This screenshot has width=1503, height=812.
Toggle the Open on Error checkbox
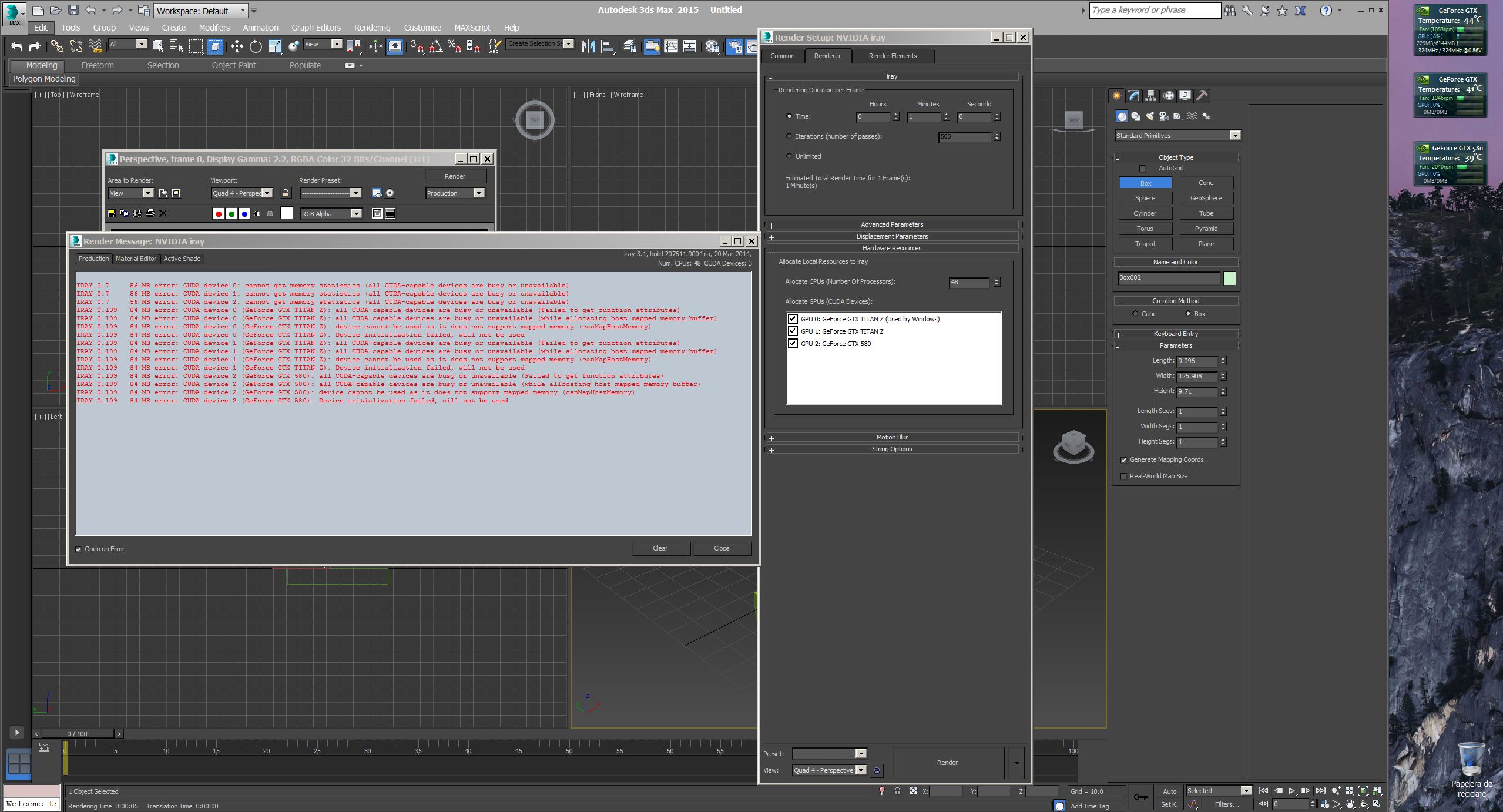tap(79, 549)
